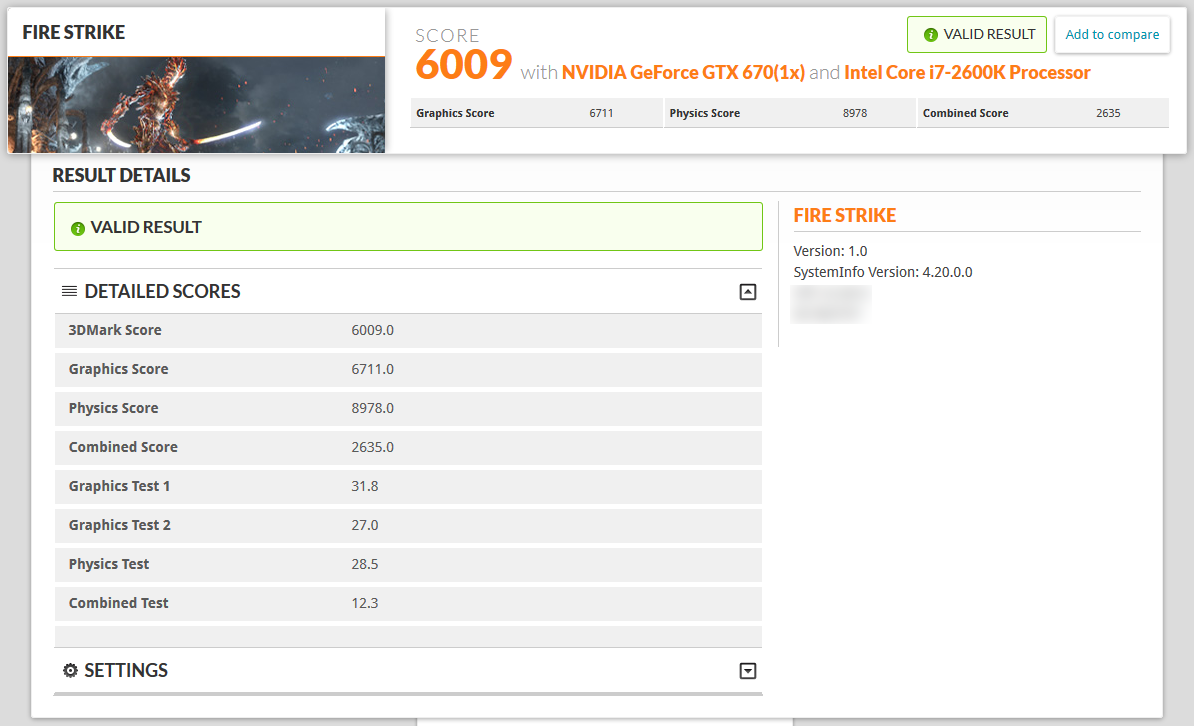Select the 28.5 value
The height and width of the screenshot is (726, 1194).
tap(365, 564)
